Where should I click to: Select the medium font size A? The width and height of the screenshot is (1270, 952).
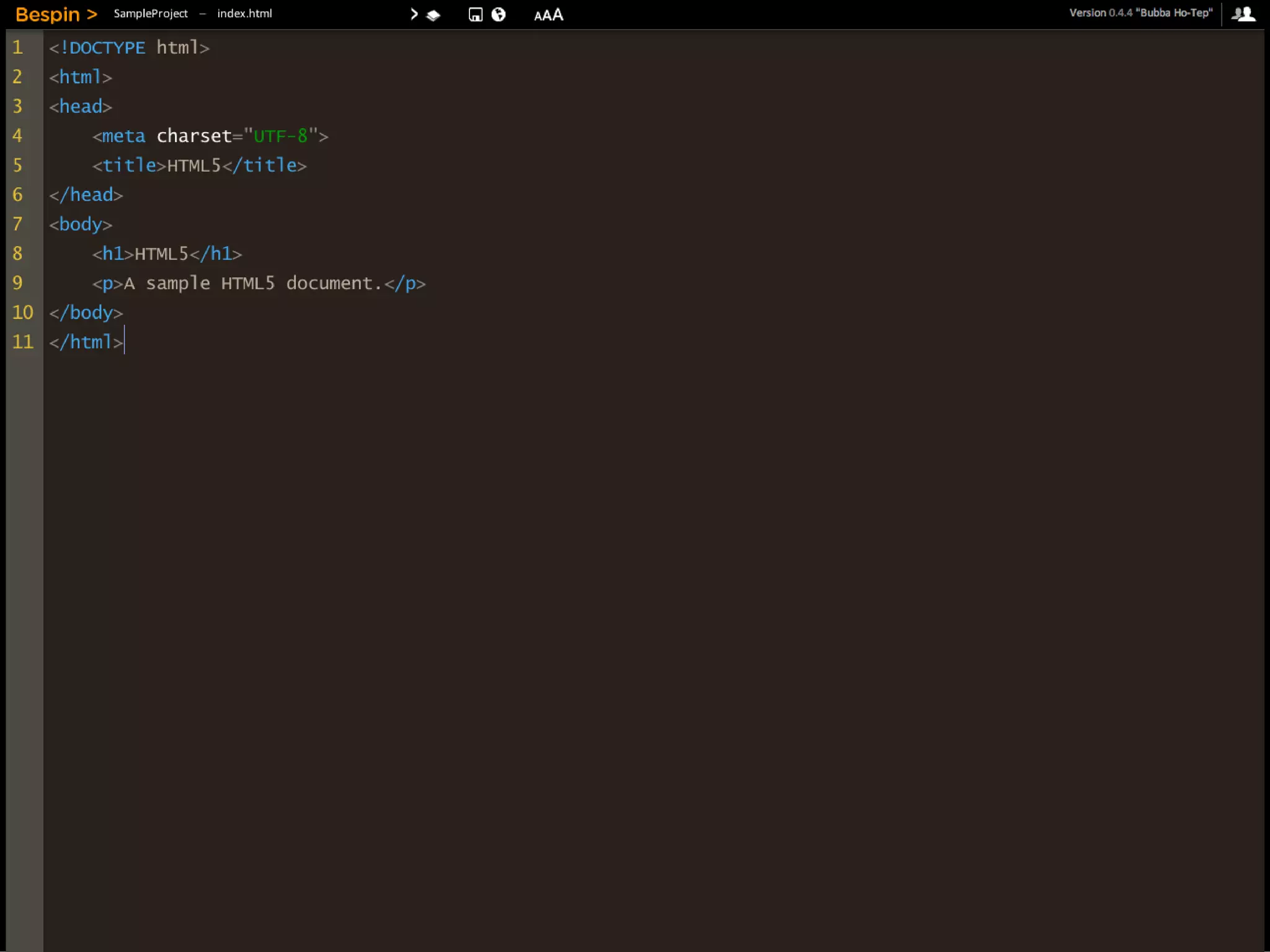[547, 15]
